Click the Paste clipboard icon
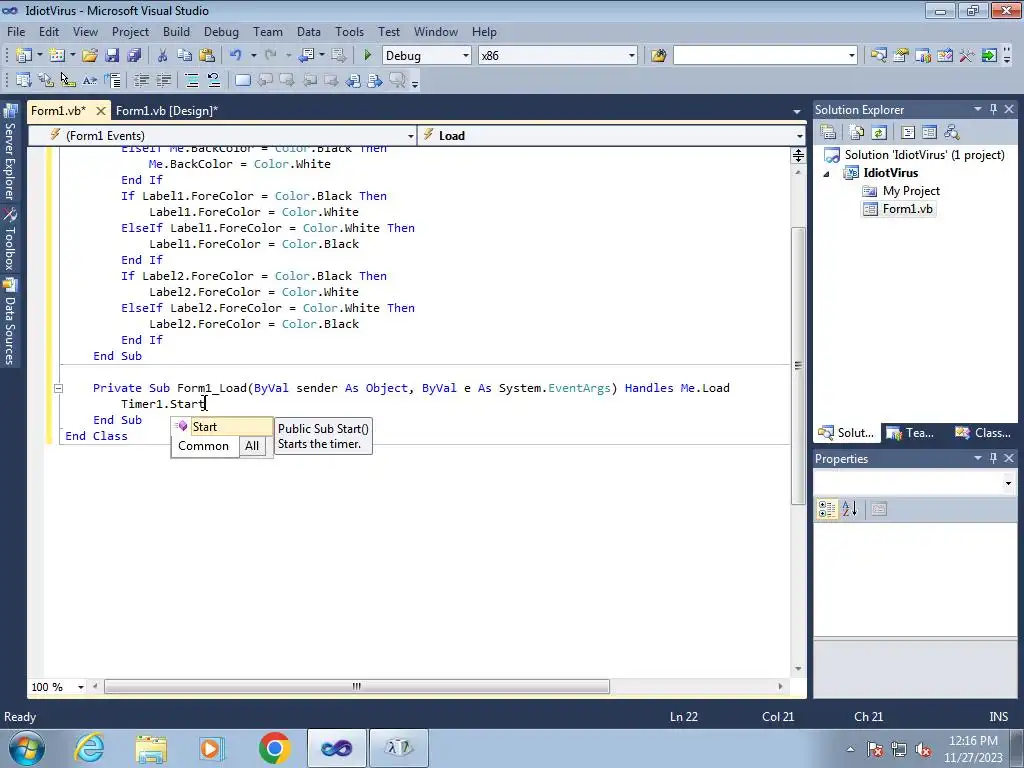 click(x=207, y=56)
